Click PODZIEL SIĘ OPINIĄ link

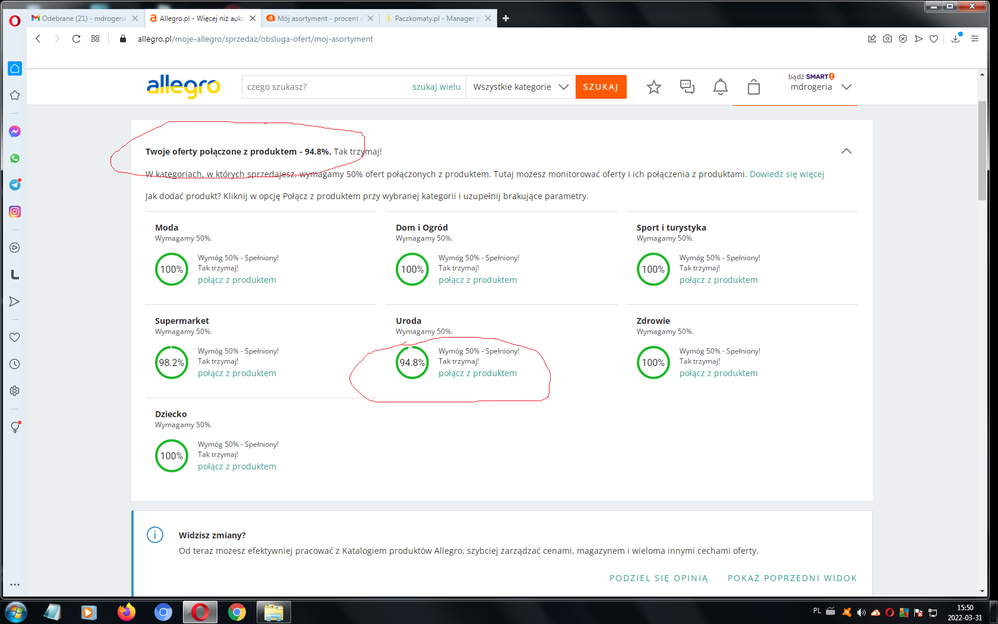[658, 578]
